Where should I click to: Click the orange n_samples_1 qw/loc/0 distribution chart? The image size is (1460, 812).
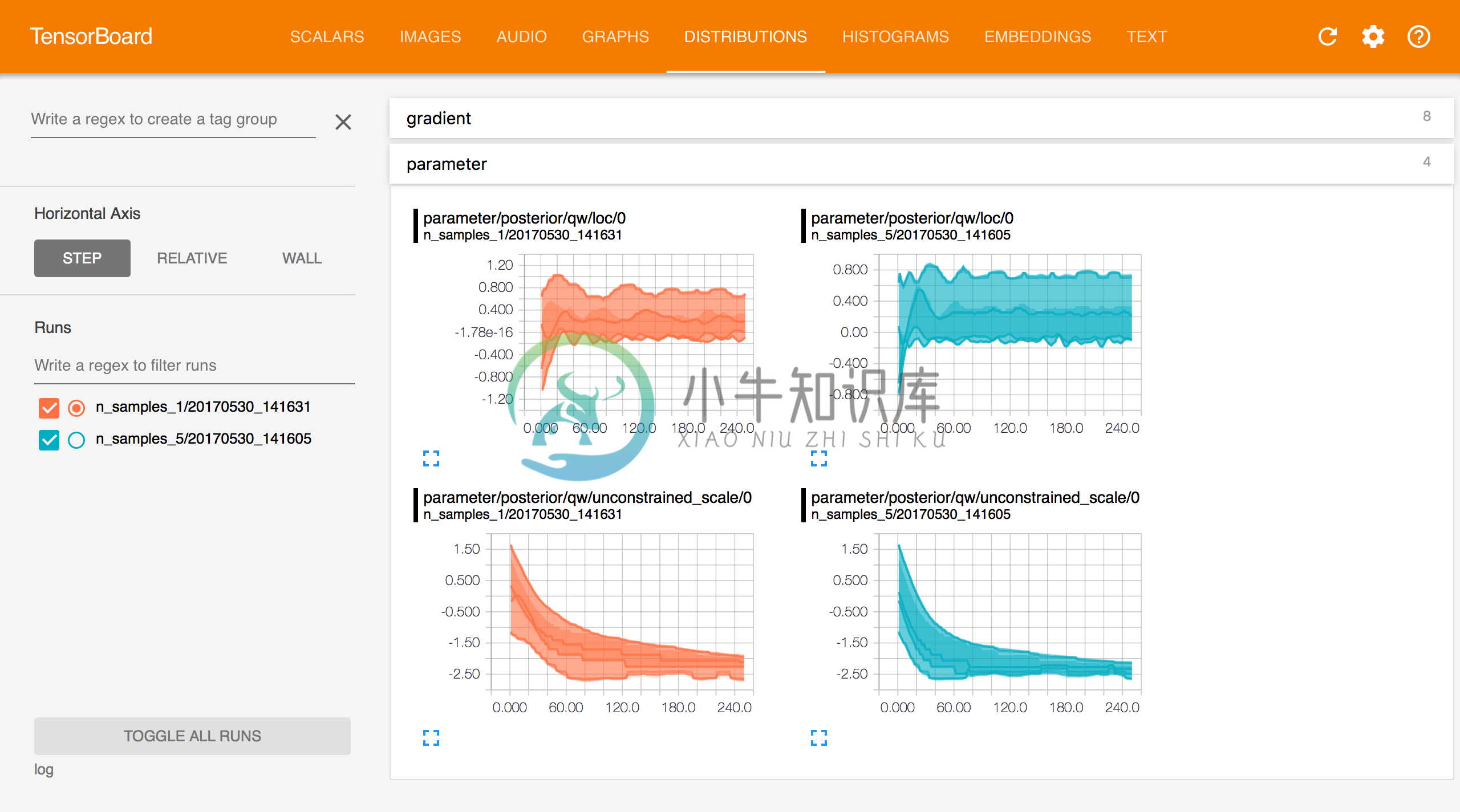point(639,333)
